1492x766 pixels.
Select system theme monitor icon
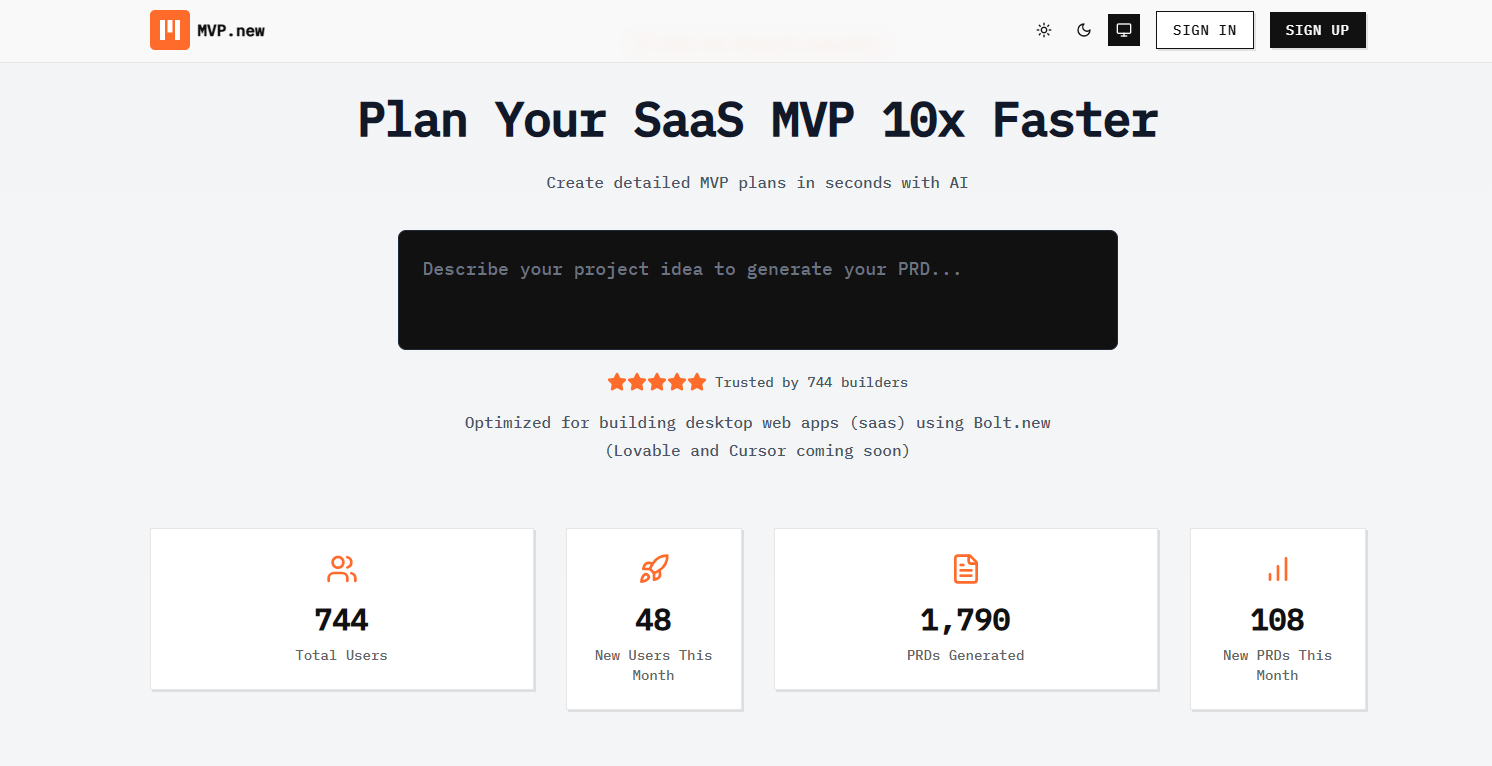1124,30
